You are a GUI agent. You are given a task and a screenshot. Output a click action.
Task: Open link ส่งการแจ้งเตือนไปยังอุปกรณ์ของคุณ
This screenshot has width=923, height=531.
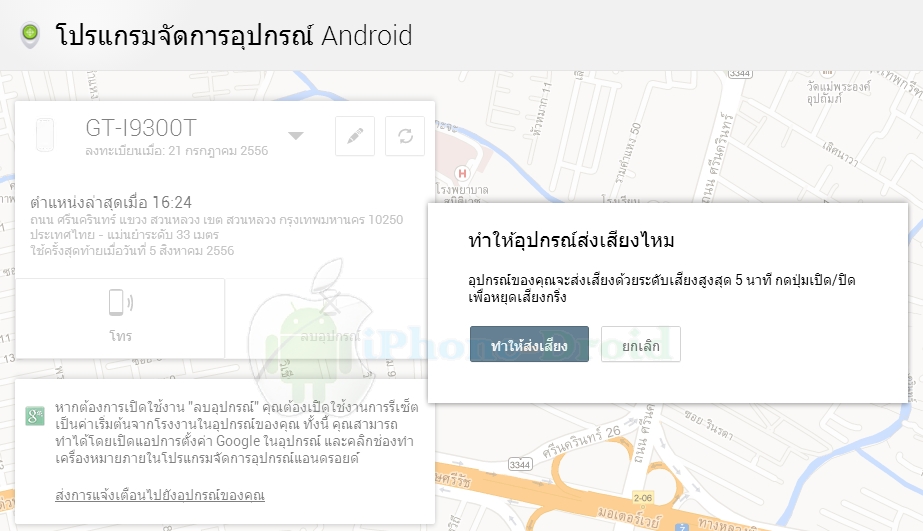(160, 495)
